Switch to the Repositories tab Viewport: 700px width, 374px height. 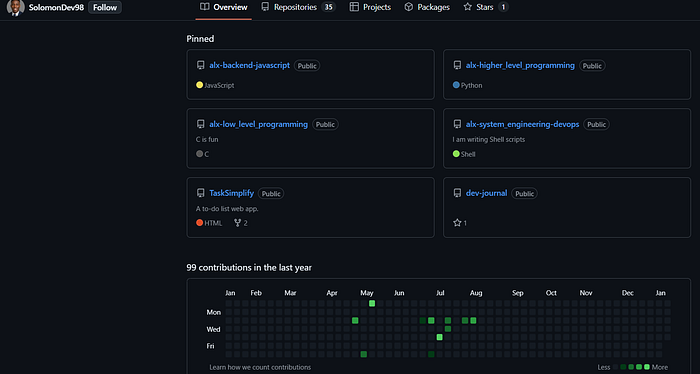coord(298,7)
